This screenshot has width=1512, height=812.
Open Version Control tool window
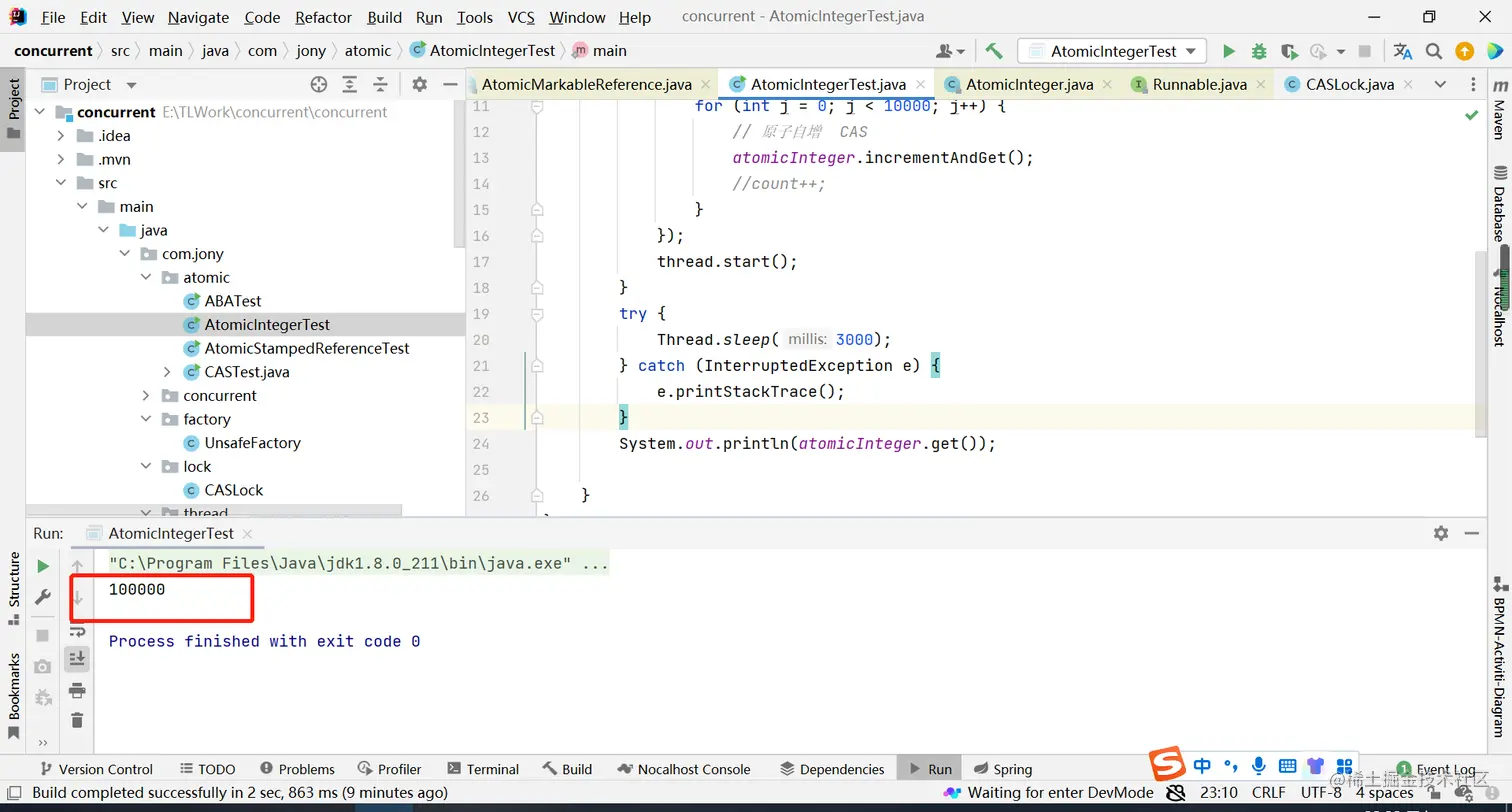96,769
